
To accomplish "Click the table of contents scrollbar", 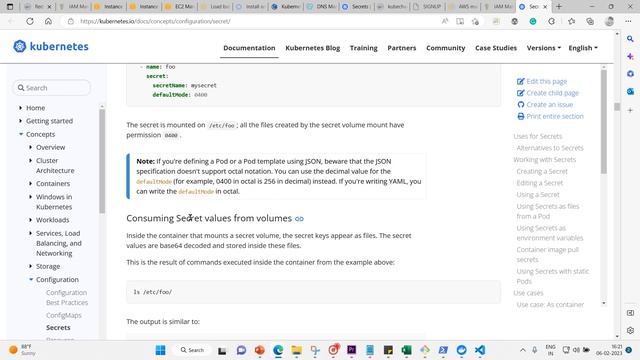I will 604,122.
